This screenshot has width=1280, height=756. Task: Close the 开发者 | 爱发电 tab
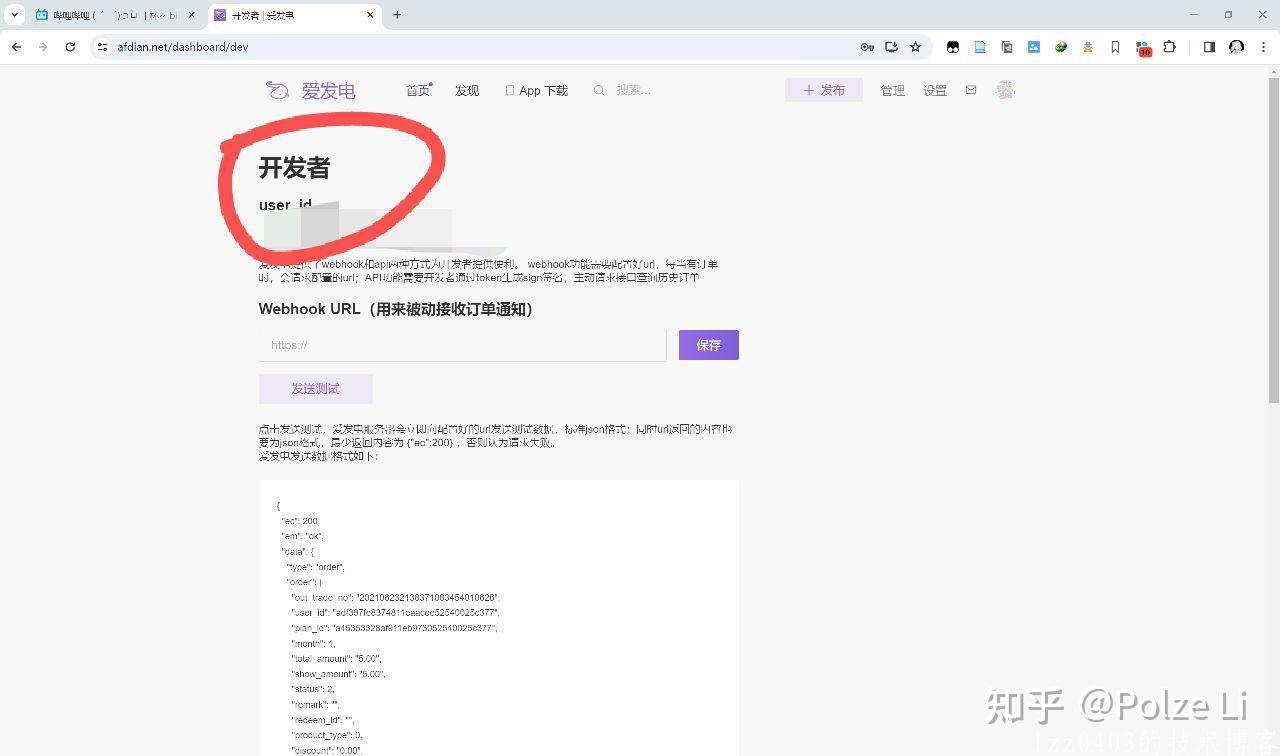[x=370, y=15]
